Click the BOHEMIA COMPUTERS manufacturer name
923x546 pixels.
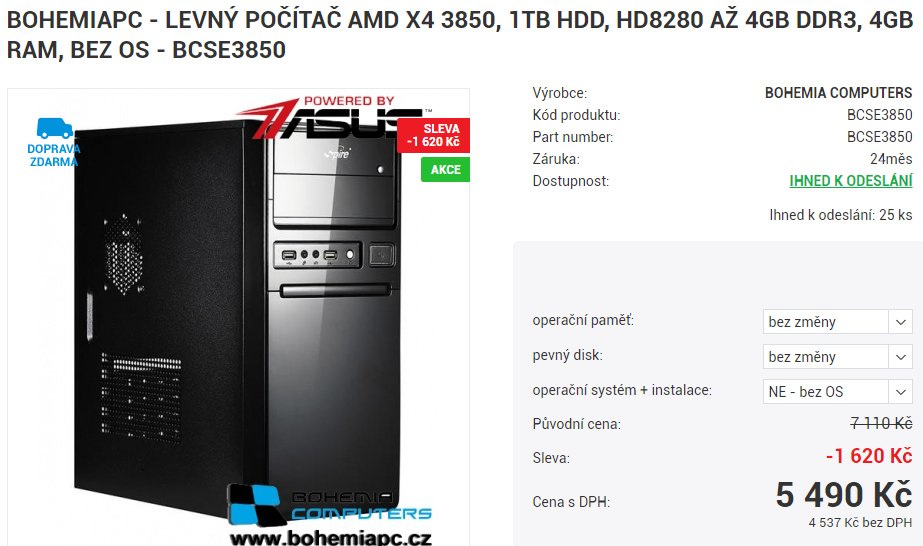click(x=838, y=93)
